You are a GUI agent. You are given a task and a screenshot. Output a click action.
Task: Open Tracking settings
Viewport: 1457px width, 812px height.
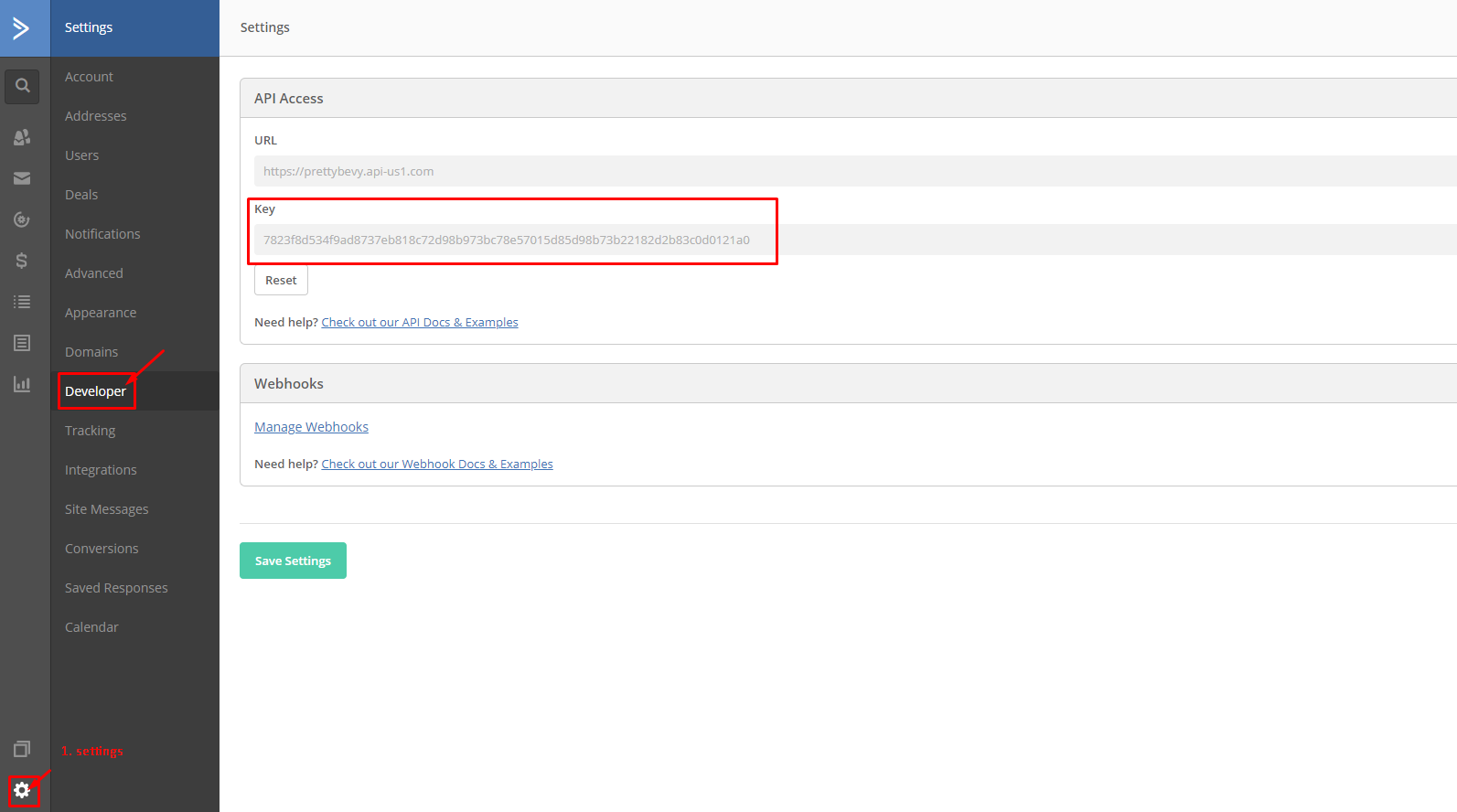(x=90, y=431)
